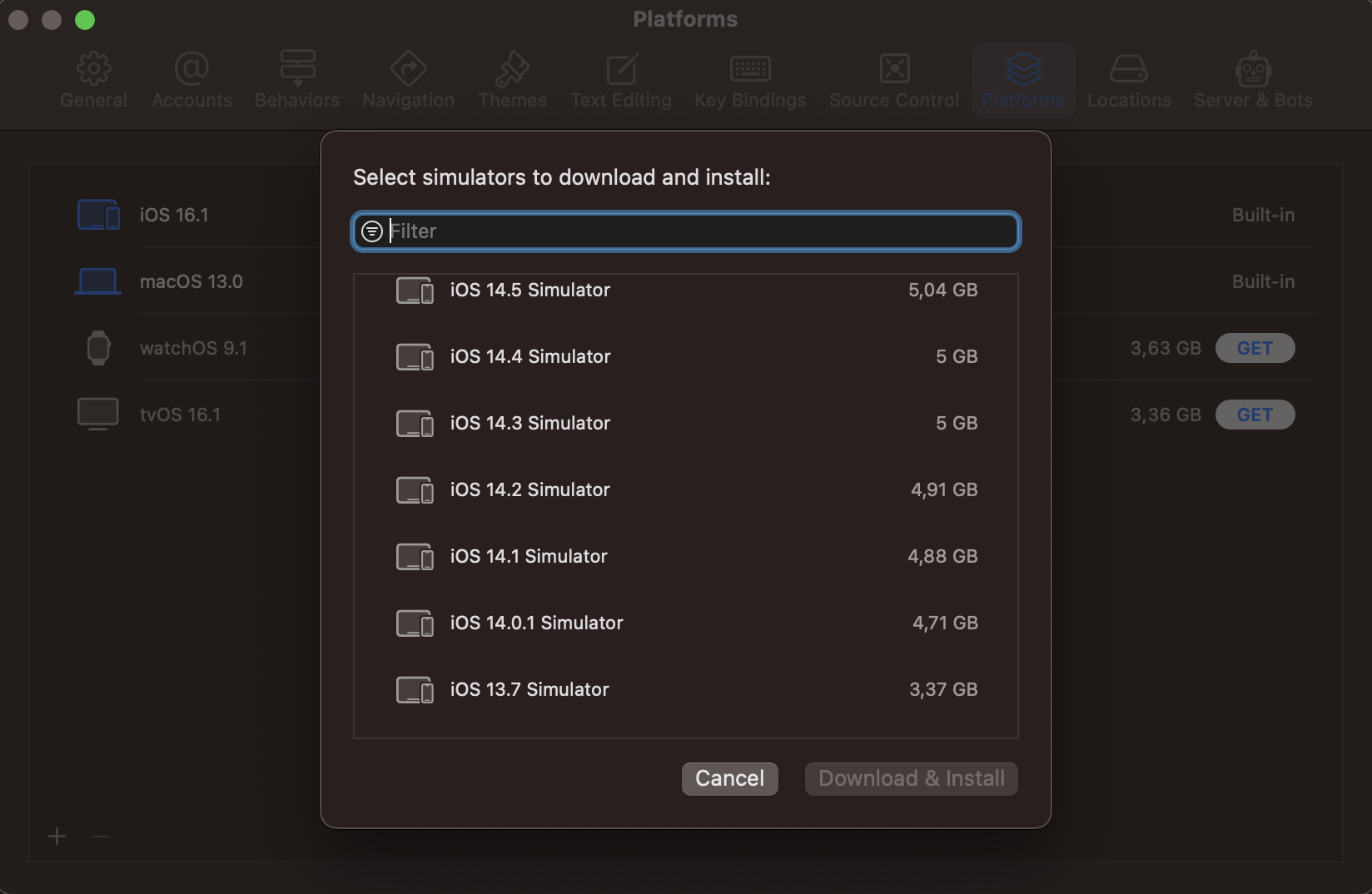Select the watchOS 9.1 platform row

point(686,348)
